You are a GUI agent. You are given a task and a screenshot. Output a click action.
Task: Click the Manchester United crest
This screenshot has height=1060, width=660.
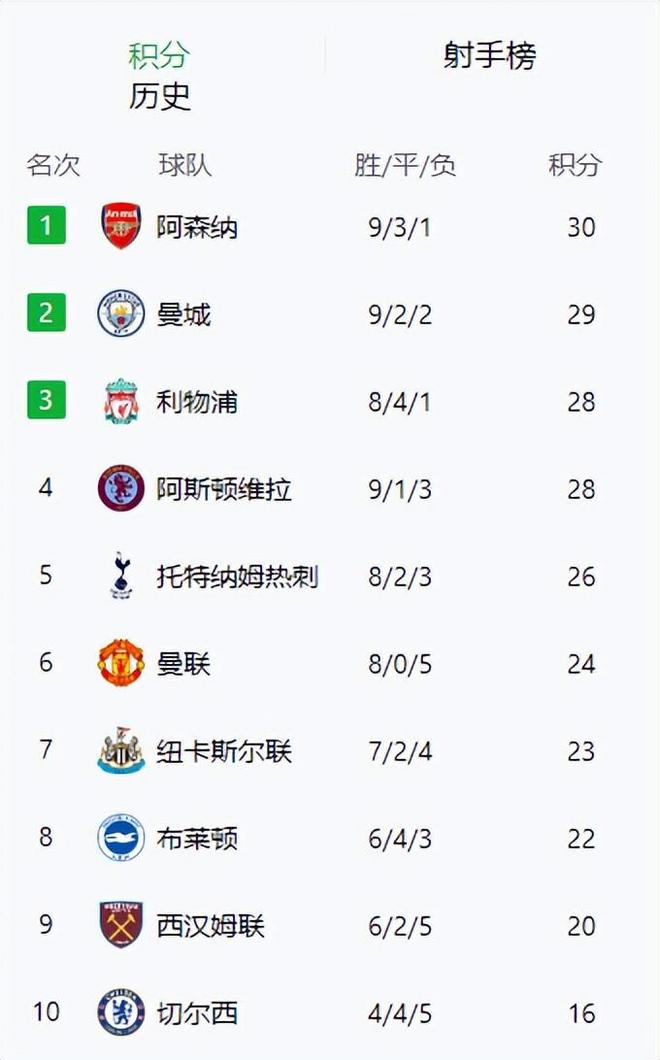tap(121, 664)
